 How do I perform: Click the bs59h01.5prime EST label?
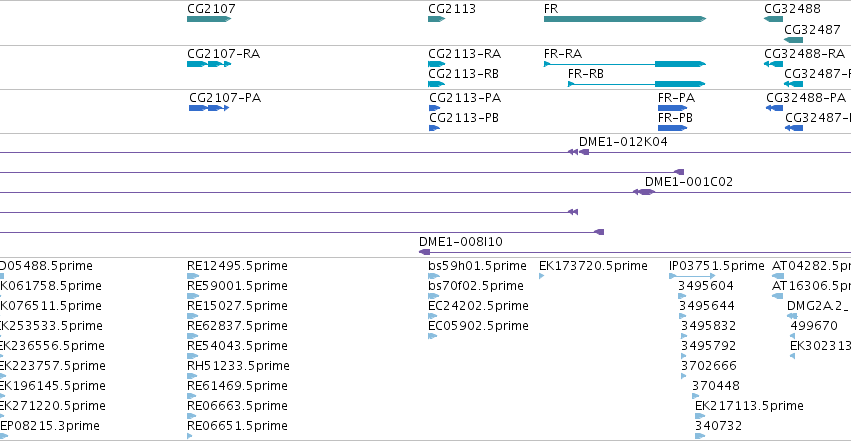pyautogui.click(x=477, y=266)
